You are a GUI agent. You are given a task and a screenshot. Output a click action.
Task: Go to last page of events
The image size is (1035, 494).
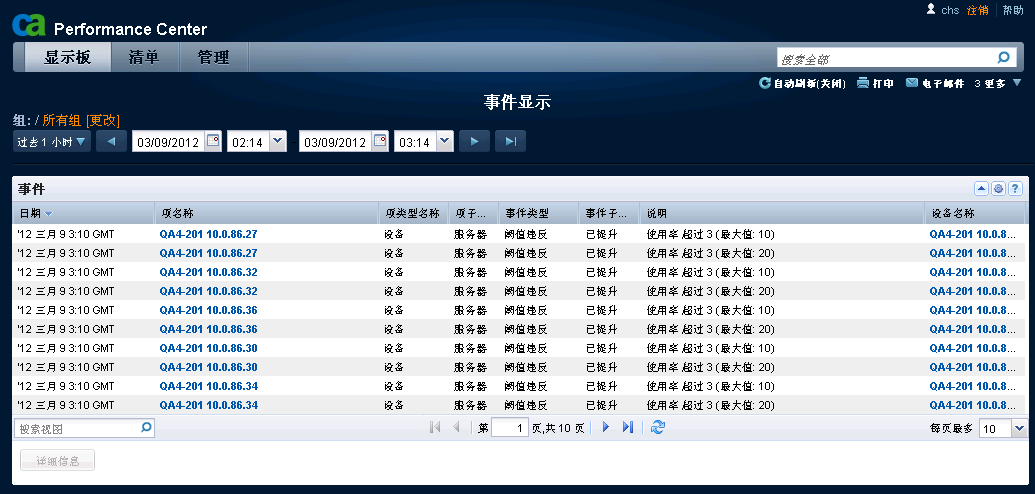pos(628,428)
